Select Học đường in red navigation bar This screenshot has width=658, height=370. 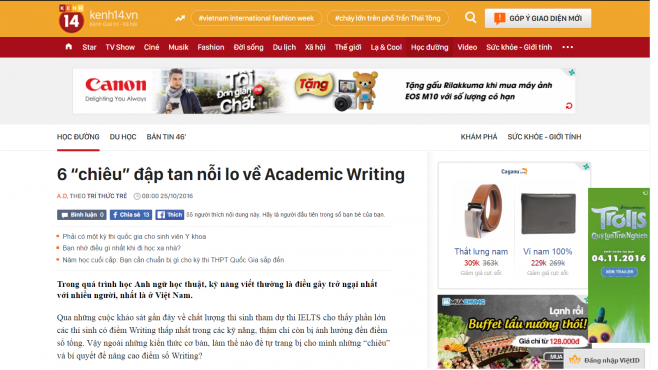tap(429, 47)
